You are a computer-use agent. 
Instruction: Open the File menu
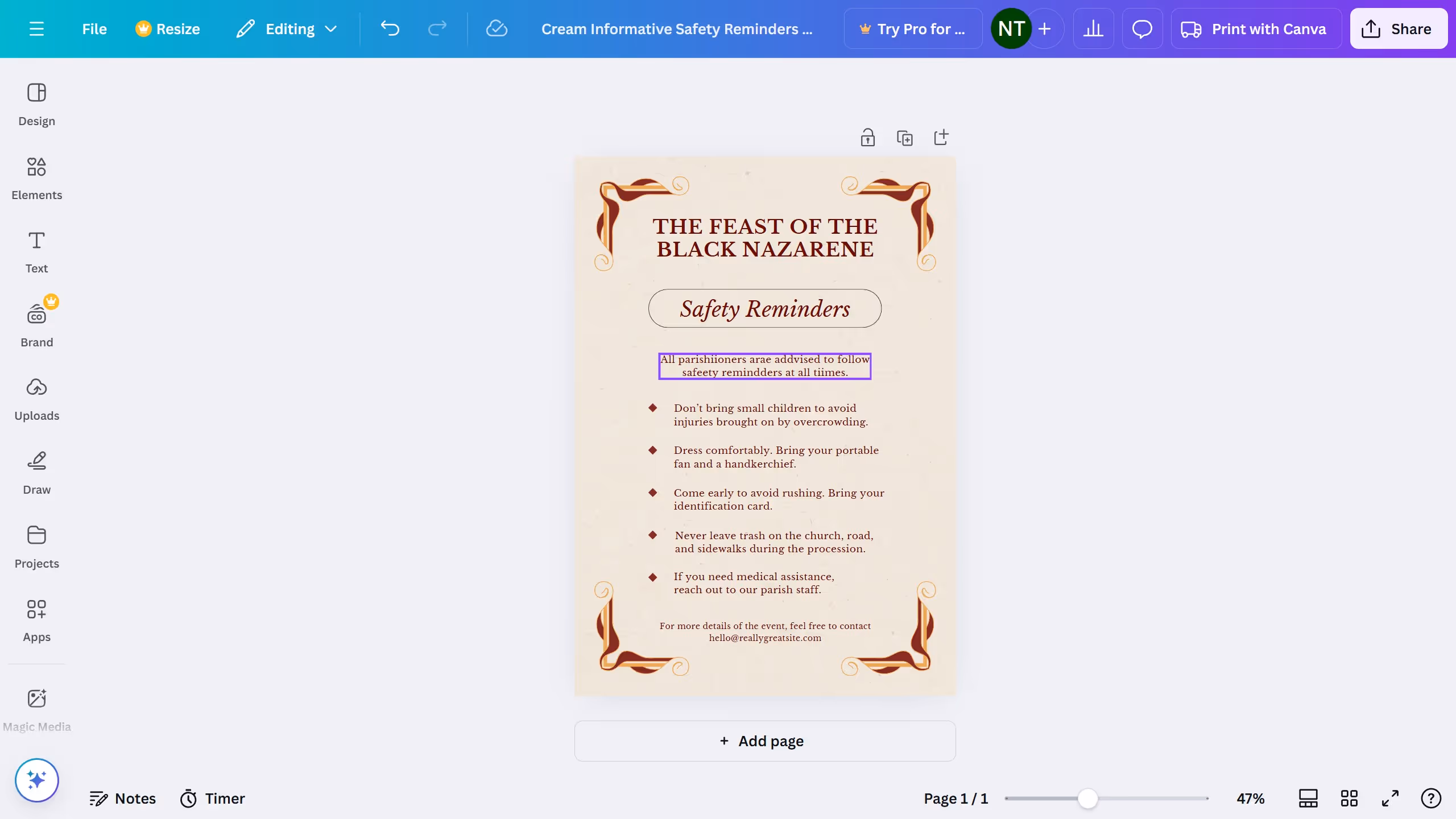[94, 28]
